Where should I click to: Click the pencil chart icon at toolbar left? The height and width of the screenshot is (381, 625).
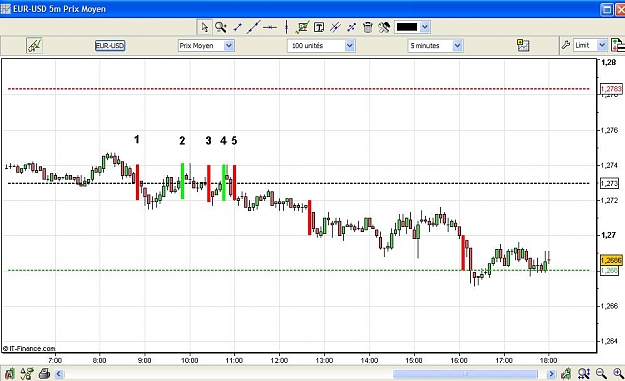(34, 45)
